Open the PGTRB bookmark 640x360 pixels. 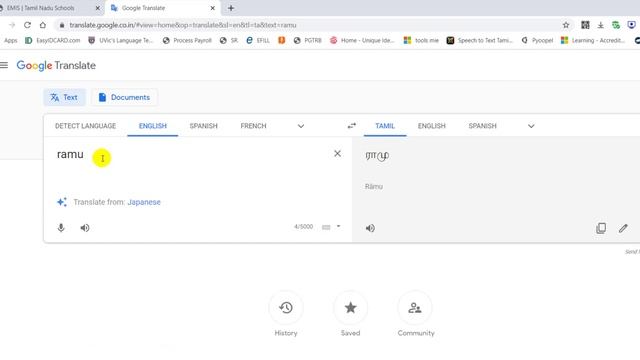coord(308,40)
